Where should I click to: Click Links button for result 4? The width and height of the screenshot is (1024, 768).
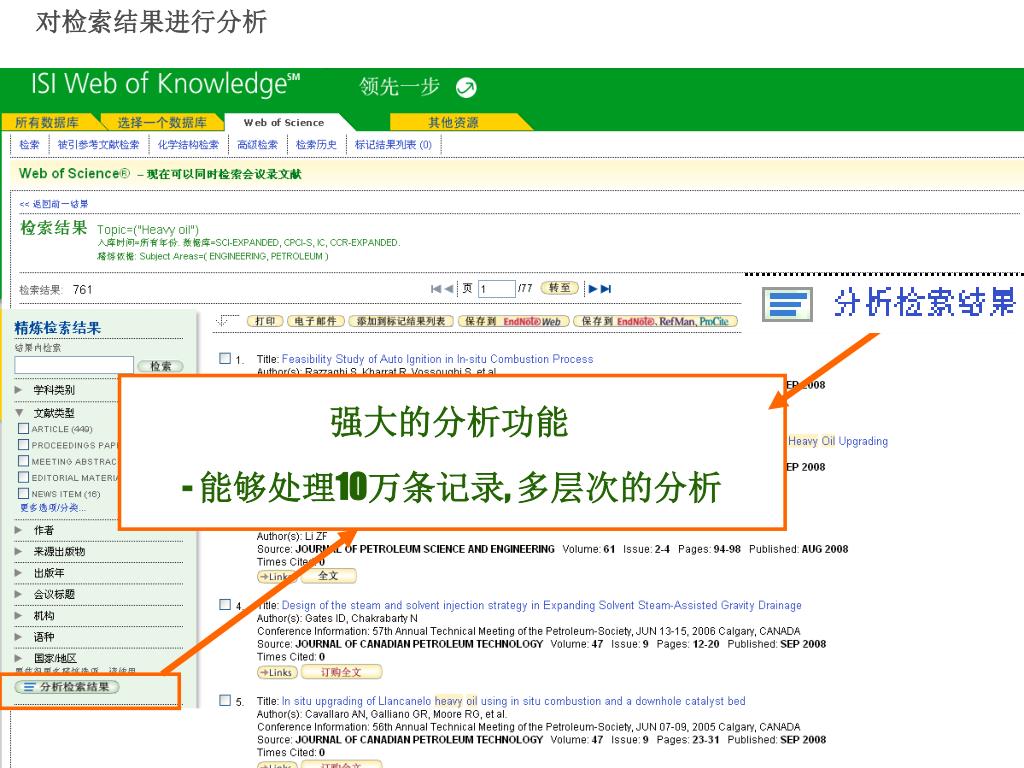click(x=278, y=672)
